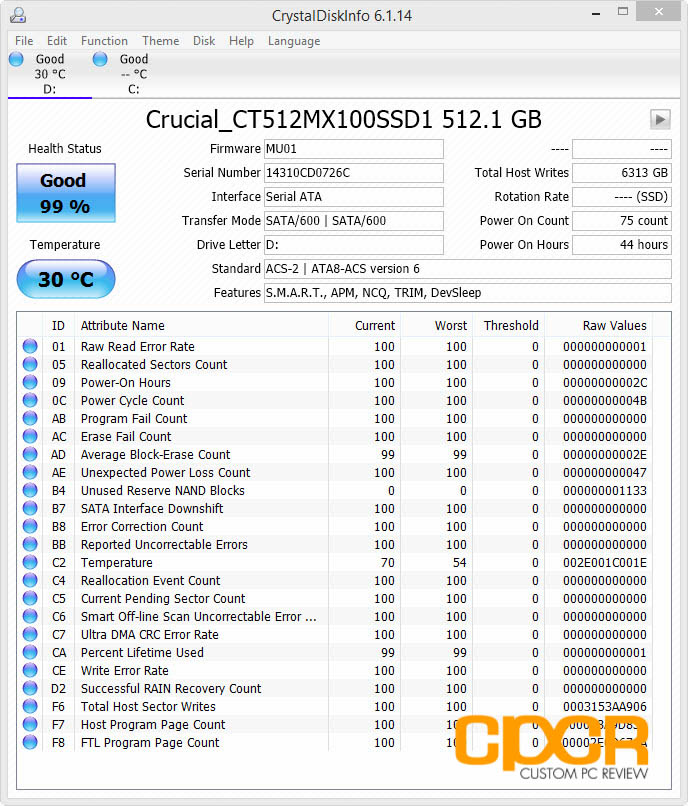This screenshot has width=688, height=806.
Task: Click the status icon for Error Correction Count
Action: (30, 526)
